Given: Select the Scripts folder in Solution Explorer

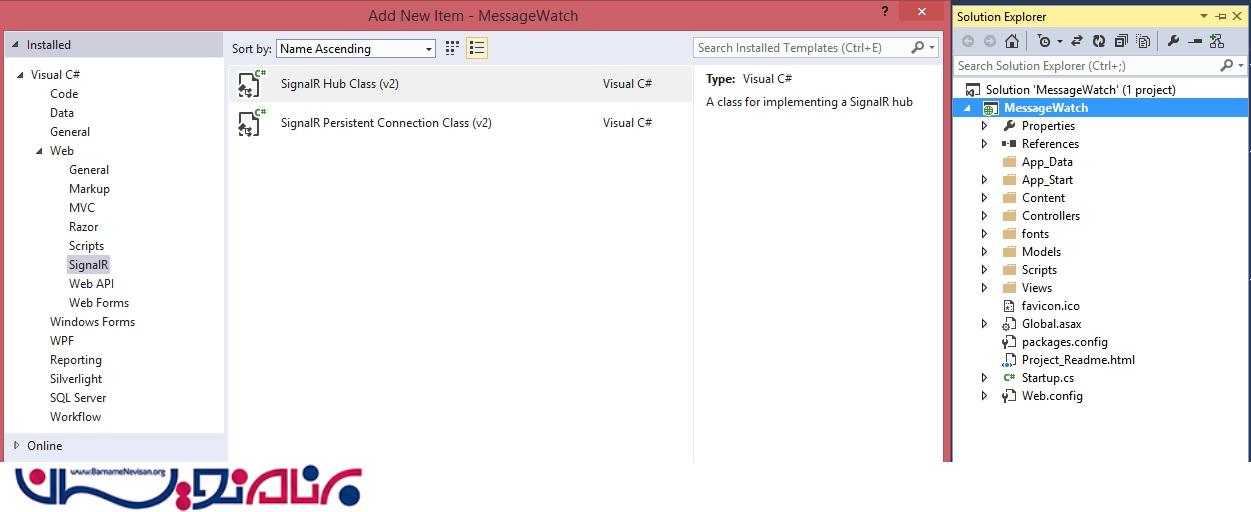Looking at the screenshot, I should (1039, 270).
